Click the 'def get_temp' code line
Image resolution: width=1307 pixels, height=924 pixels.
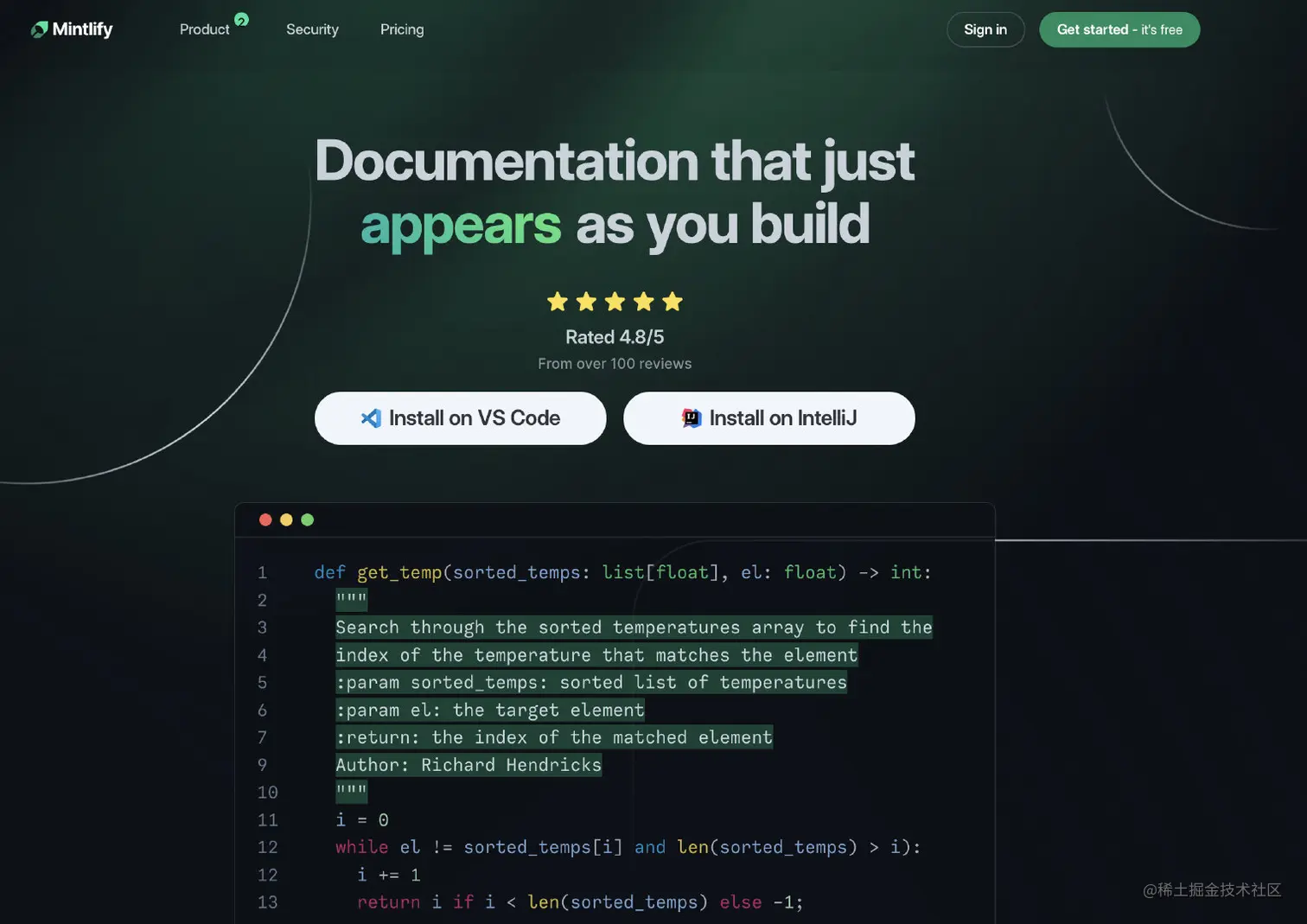click(622, 572)
